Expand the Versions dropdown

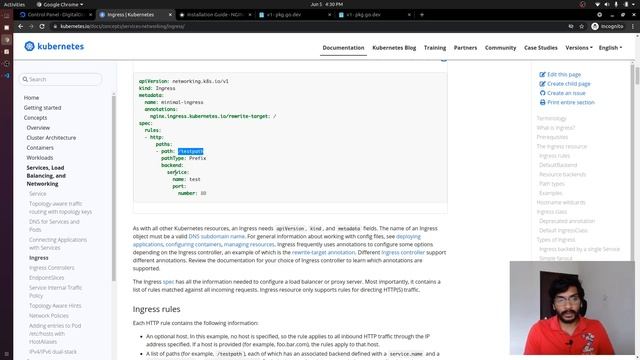click(578, 48)
